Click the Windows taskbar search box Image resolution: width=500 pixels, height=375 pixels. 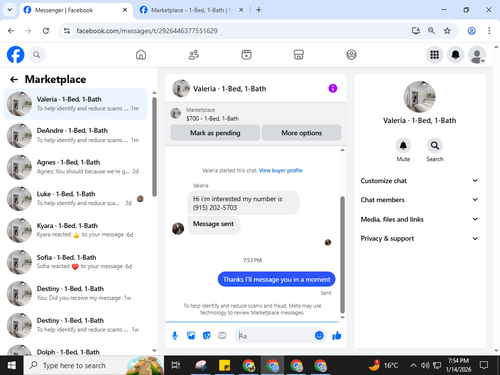[x=94, y=365]
